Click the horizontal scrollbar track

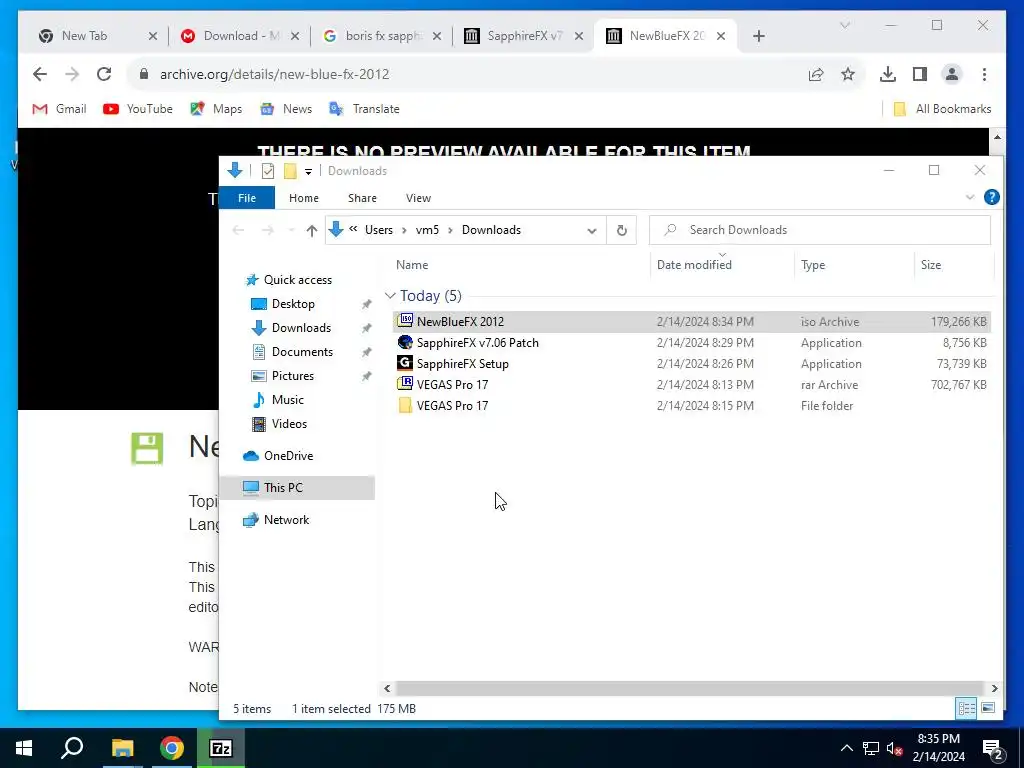(x=690, y=688)
